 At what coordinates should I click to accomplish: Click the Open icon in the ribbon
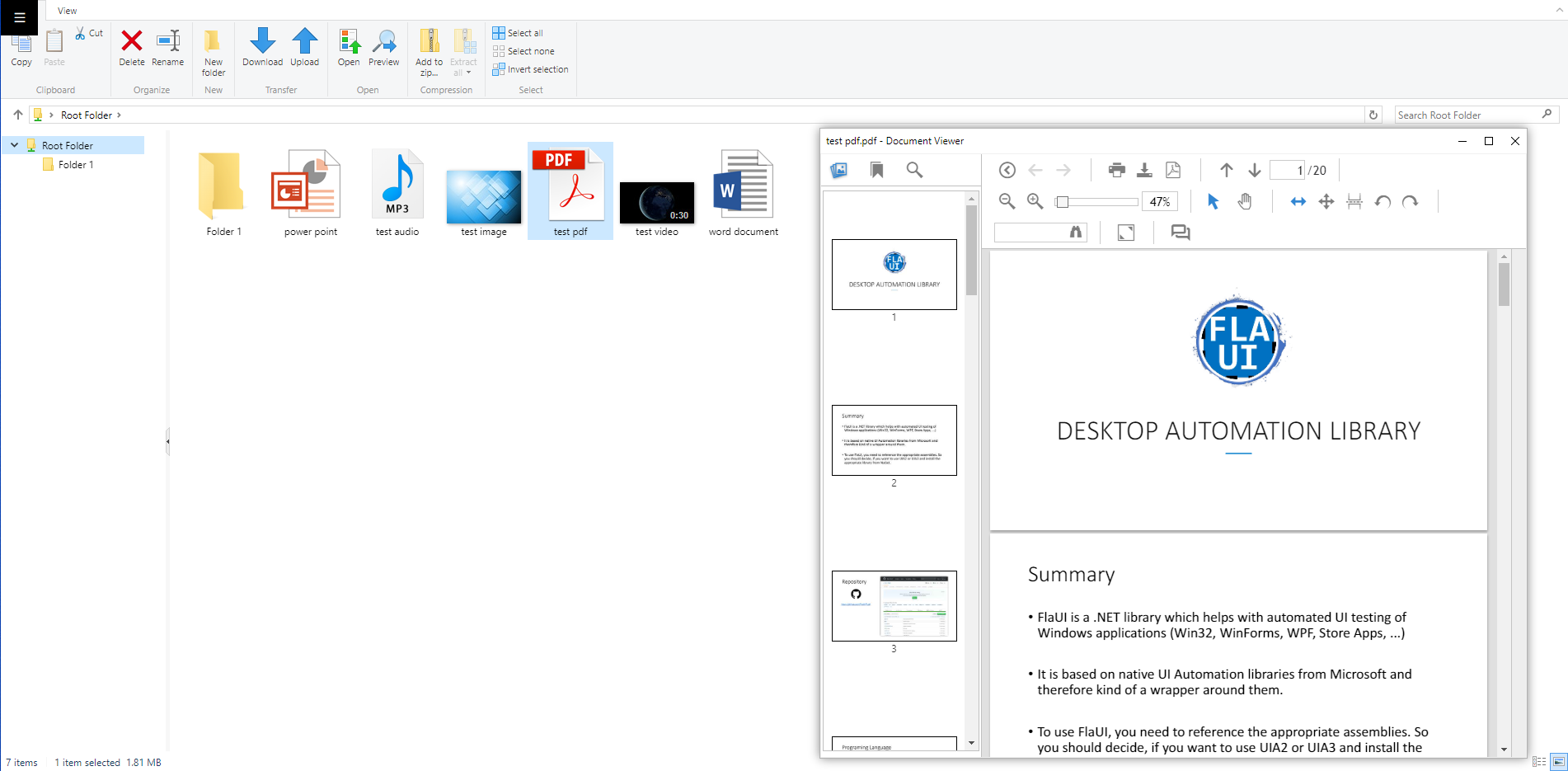click(x=349, y=40)
